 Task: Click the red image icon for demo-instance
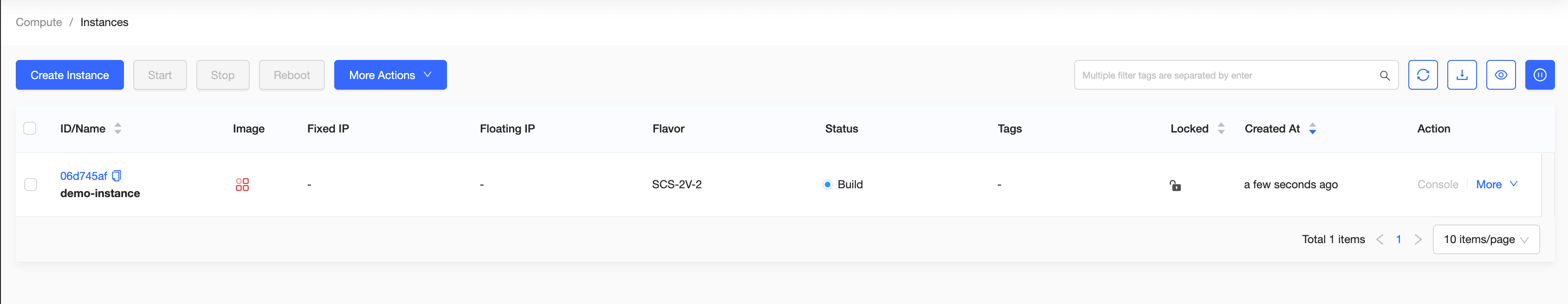tap(242, 185)
